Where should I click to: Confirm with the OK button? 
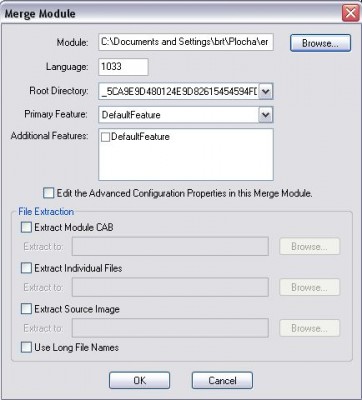tap(139, 380)
